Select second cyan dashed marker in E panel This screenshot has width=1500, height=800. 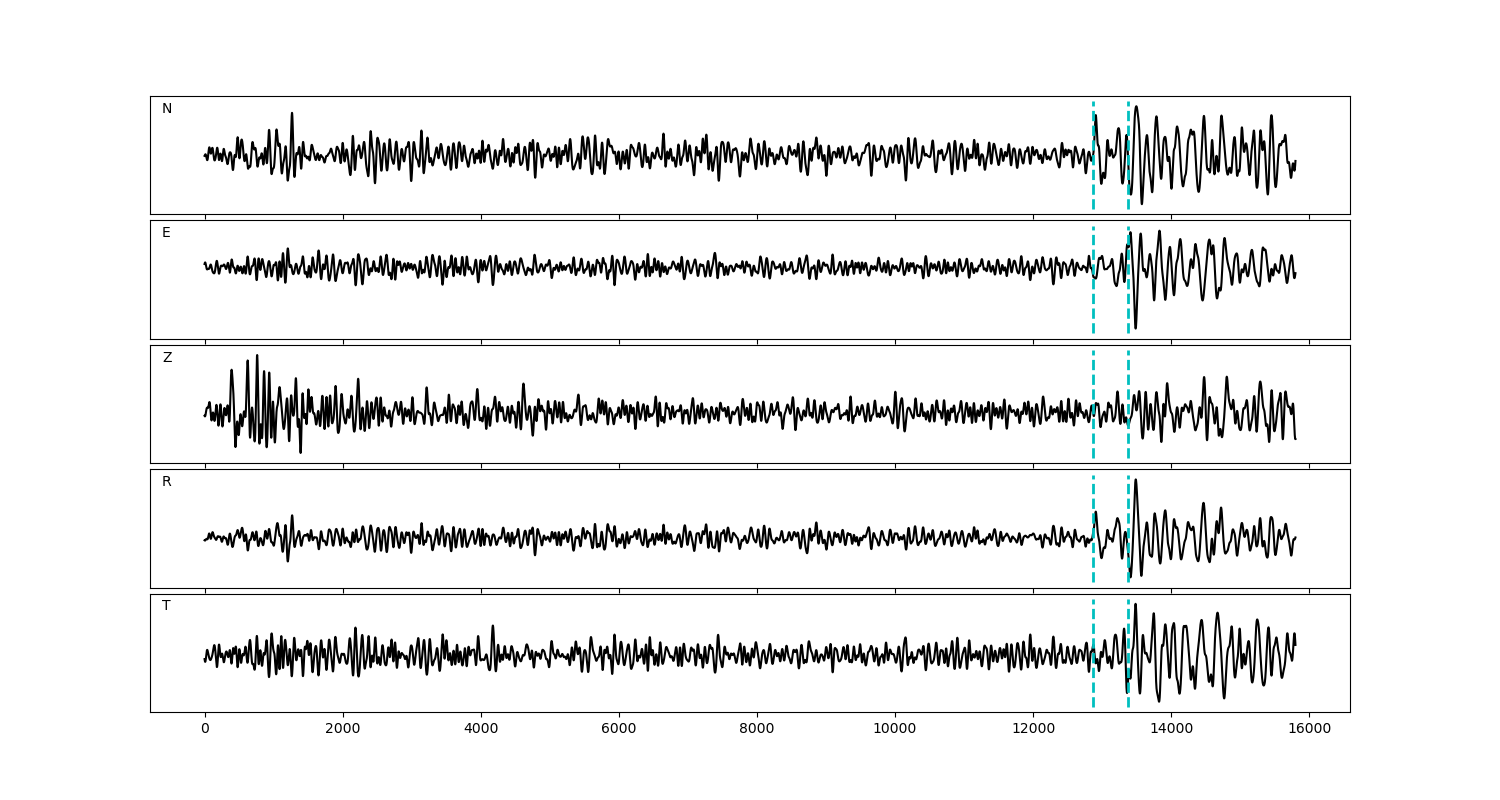click(1128, 280)
